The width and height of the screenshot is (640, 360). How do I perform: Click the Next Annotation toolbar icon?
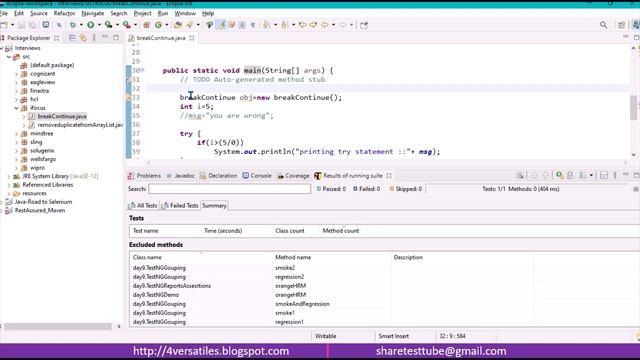(267, 25)
